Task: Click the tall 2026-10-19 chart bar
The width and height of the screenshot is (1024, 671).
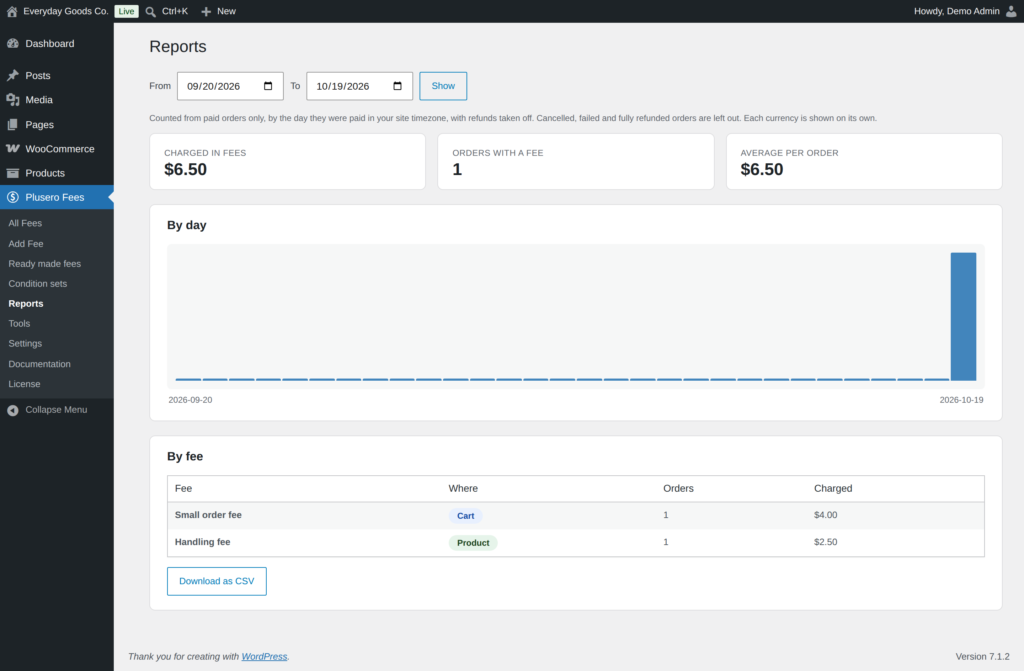Action: pyautogui.click(x=963, y=316)
